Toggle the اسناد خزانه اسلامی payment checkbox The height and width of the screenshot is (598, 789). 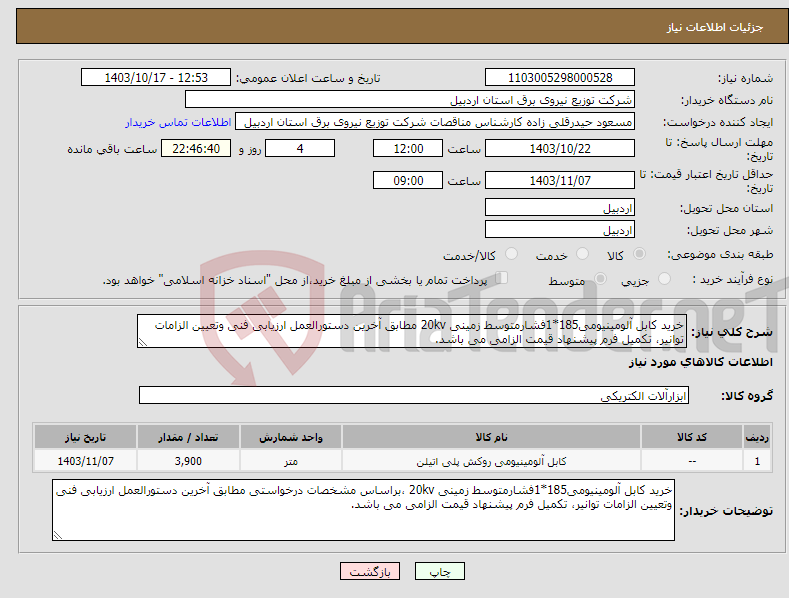(502, 278)
